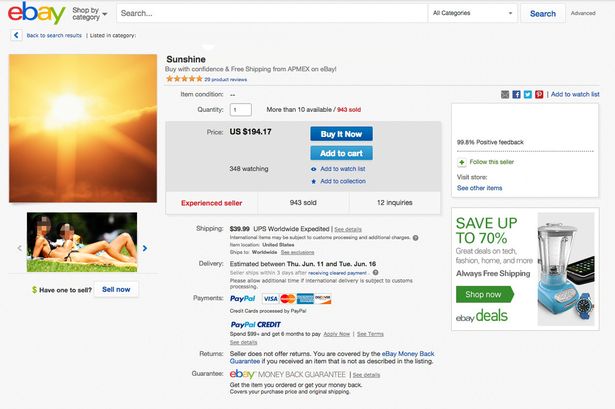Share listing via email icon
The image size is (615, 409).
[505, 94]
